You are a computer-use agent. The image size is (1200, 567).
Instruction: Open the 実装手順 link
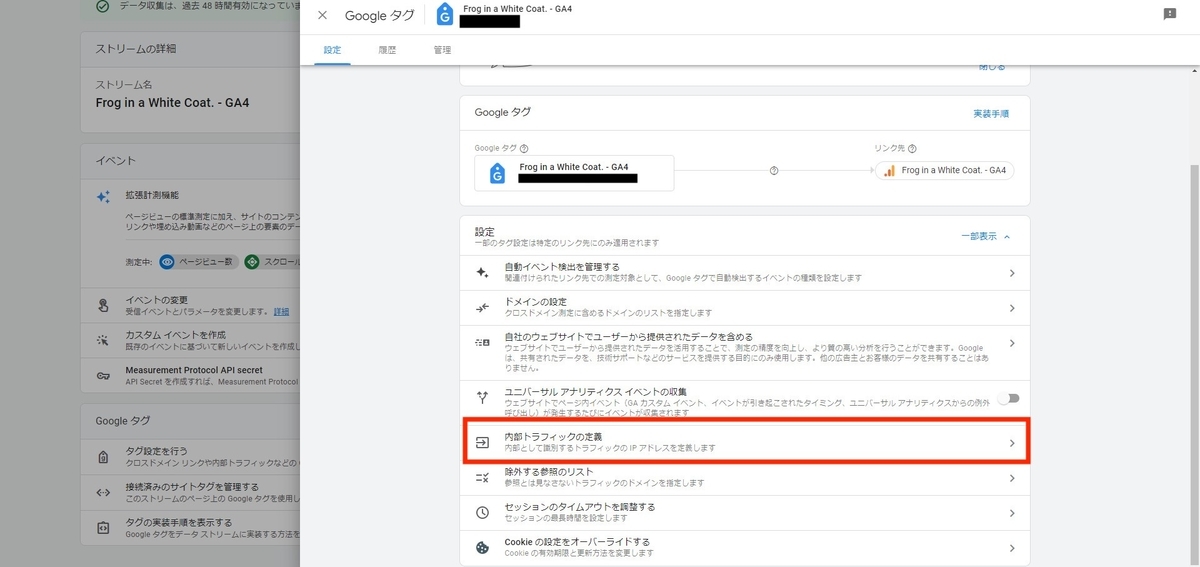(992, 114)
